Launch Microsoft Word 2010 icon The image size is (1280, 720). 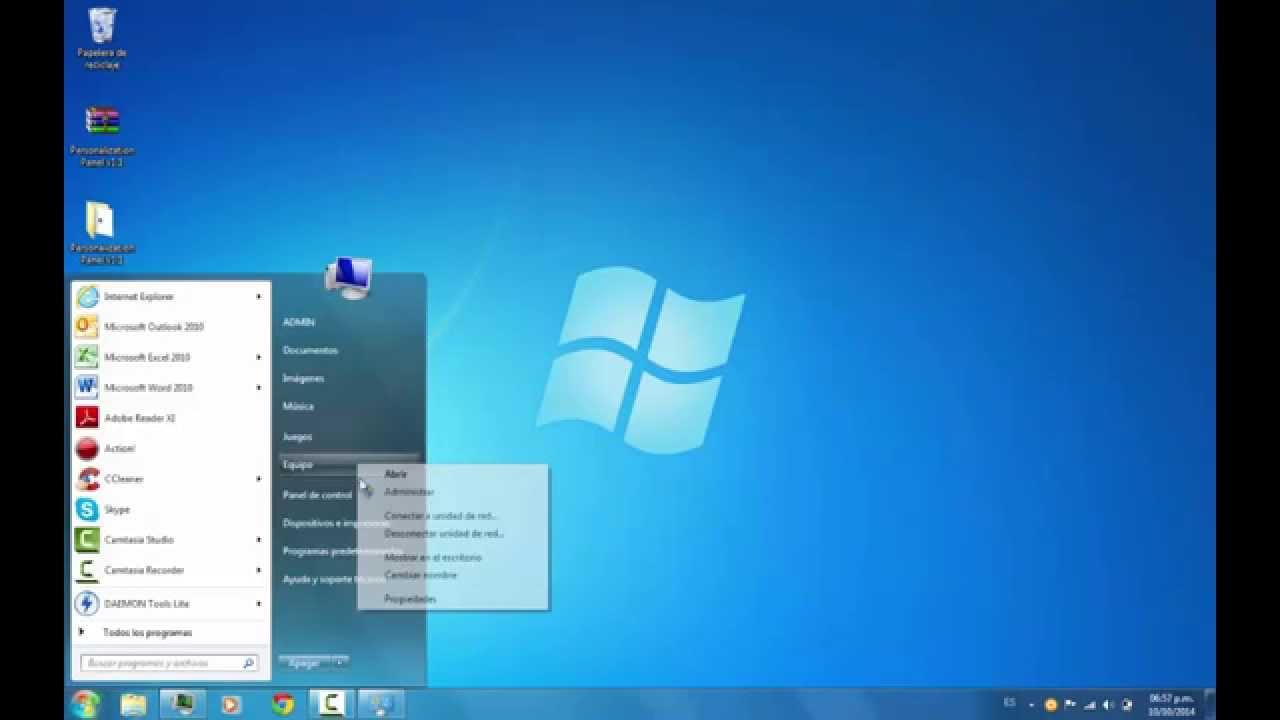point(88,387)
